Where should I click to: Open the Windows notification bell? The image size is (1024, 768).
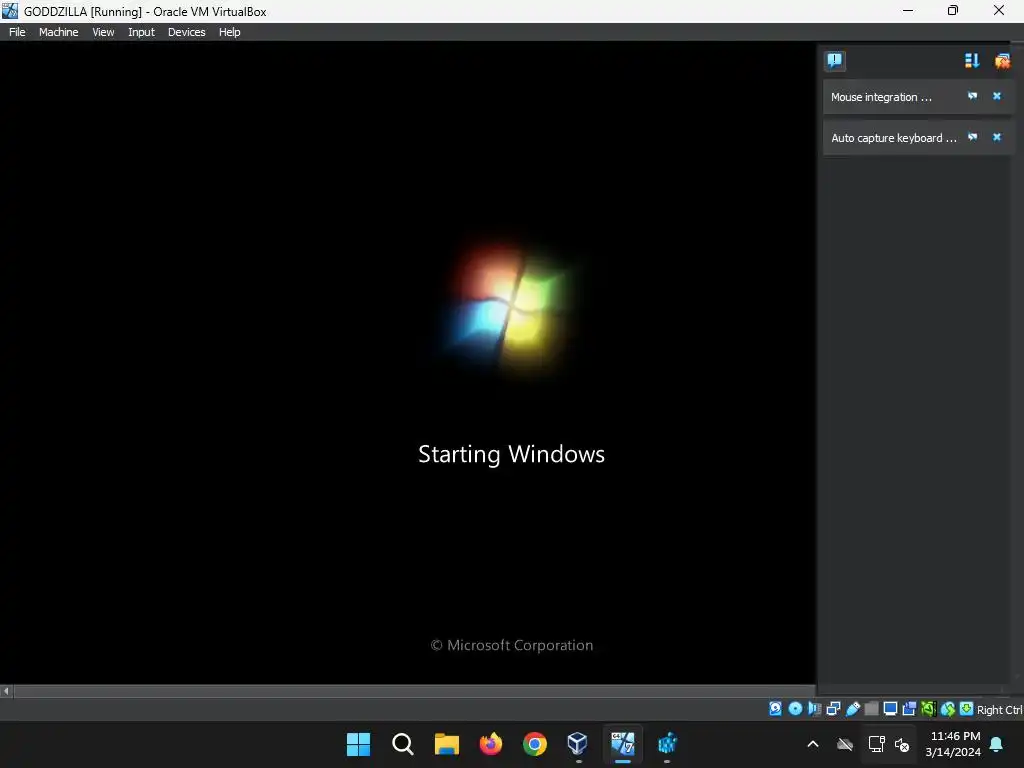[x=997, y=744]
